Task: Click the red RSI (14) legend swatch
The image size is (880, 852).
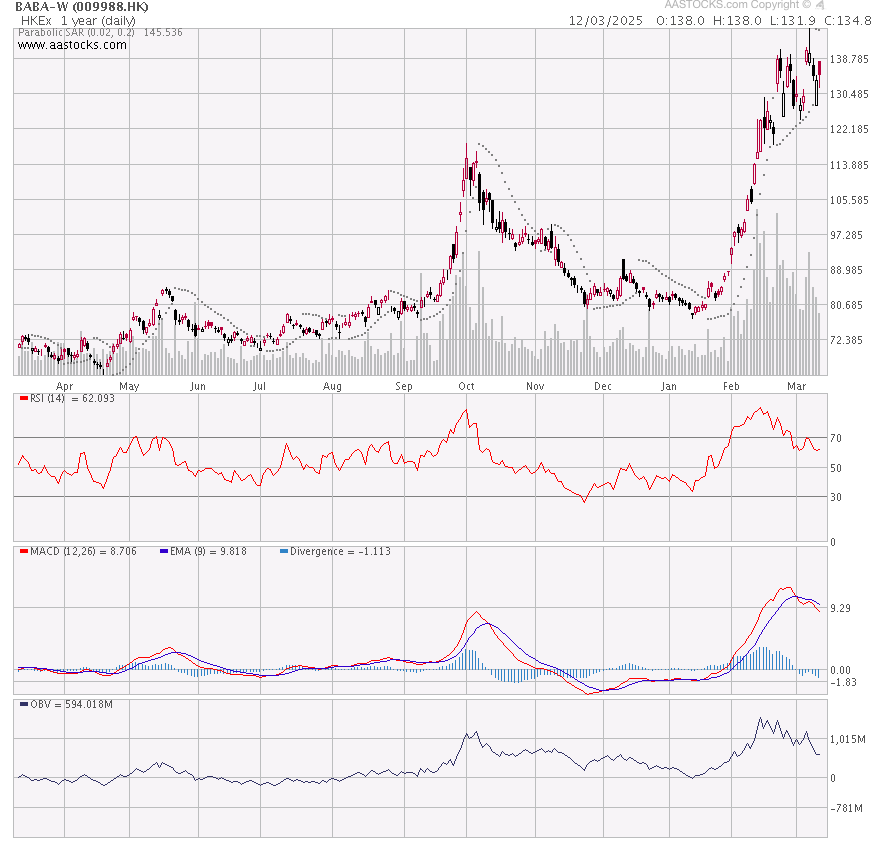Action: pos(23,399)
